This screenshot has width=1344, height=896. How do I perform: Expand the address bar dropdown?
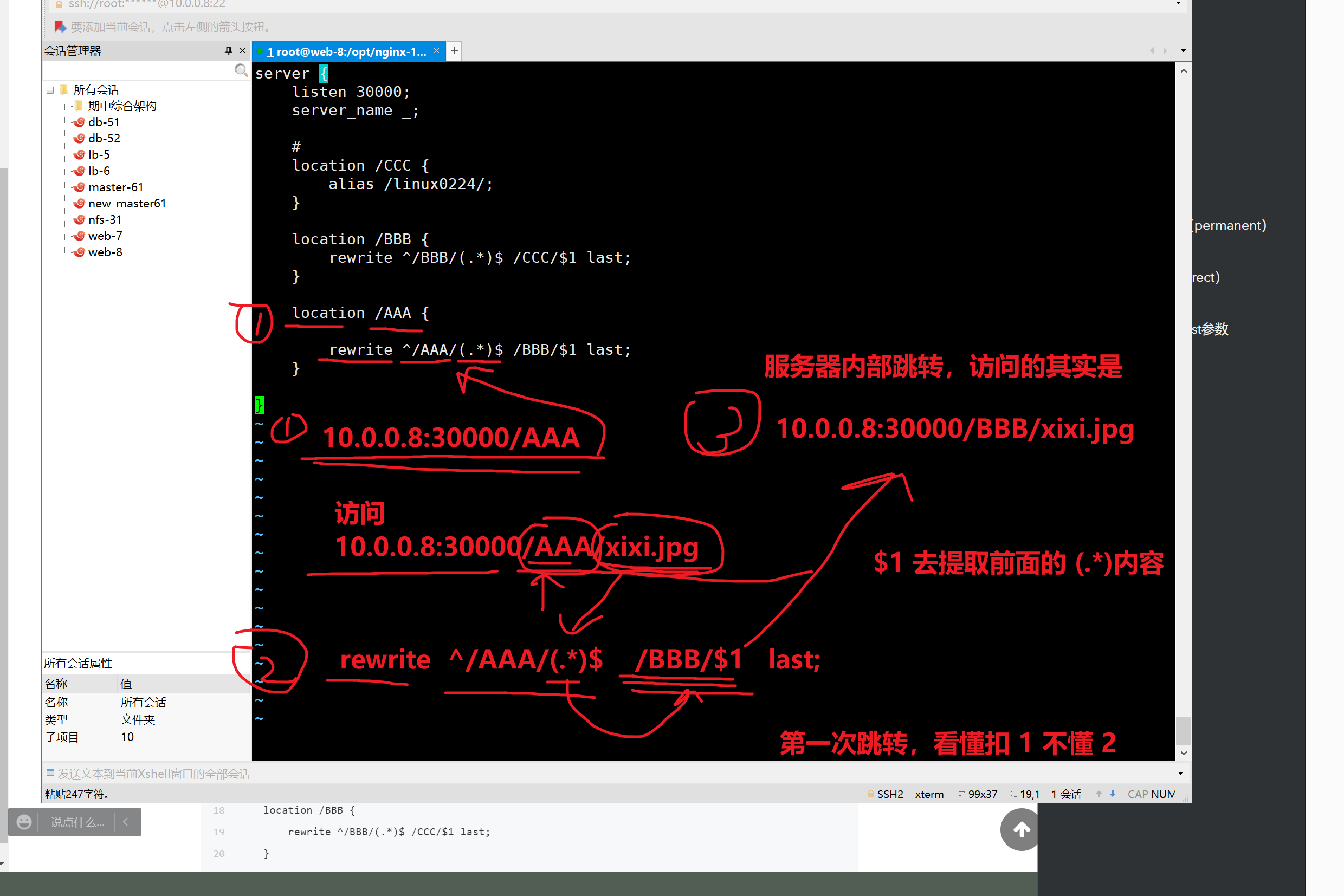click(1178, 3)
